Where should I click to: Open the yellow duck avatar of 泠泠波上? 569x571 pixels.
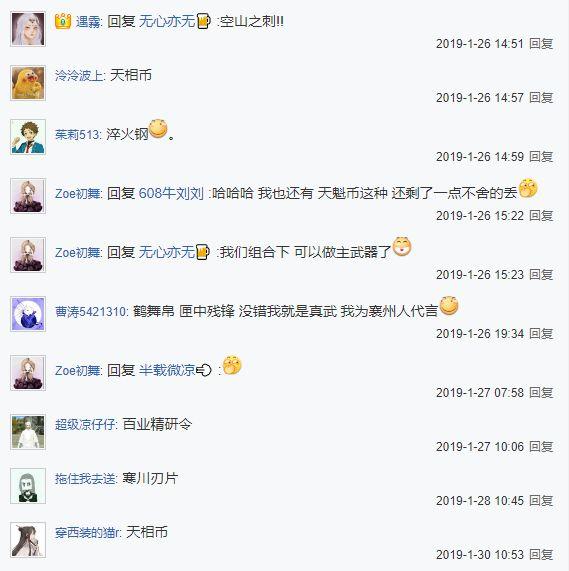pyautogui.click(x=28, y=83)
